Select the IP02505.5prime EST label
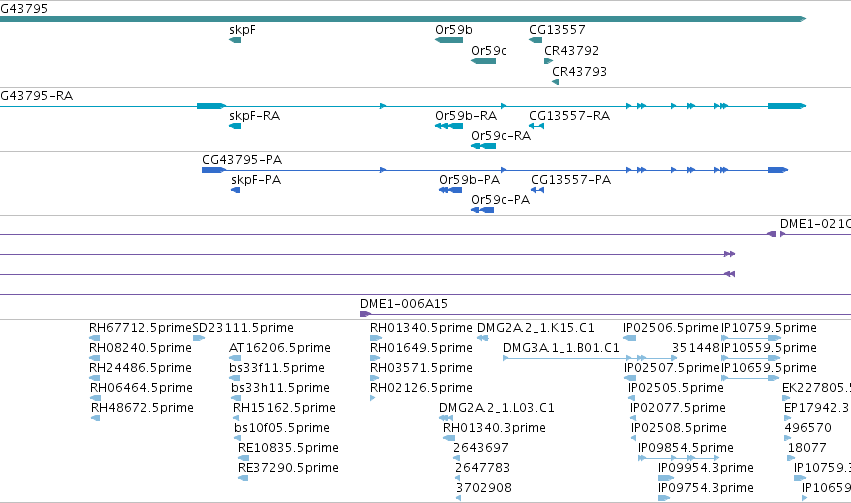 click(676, 388)
